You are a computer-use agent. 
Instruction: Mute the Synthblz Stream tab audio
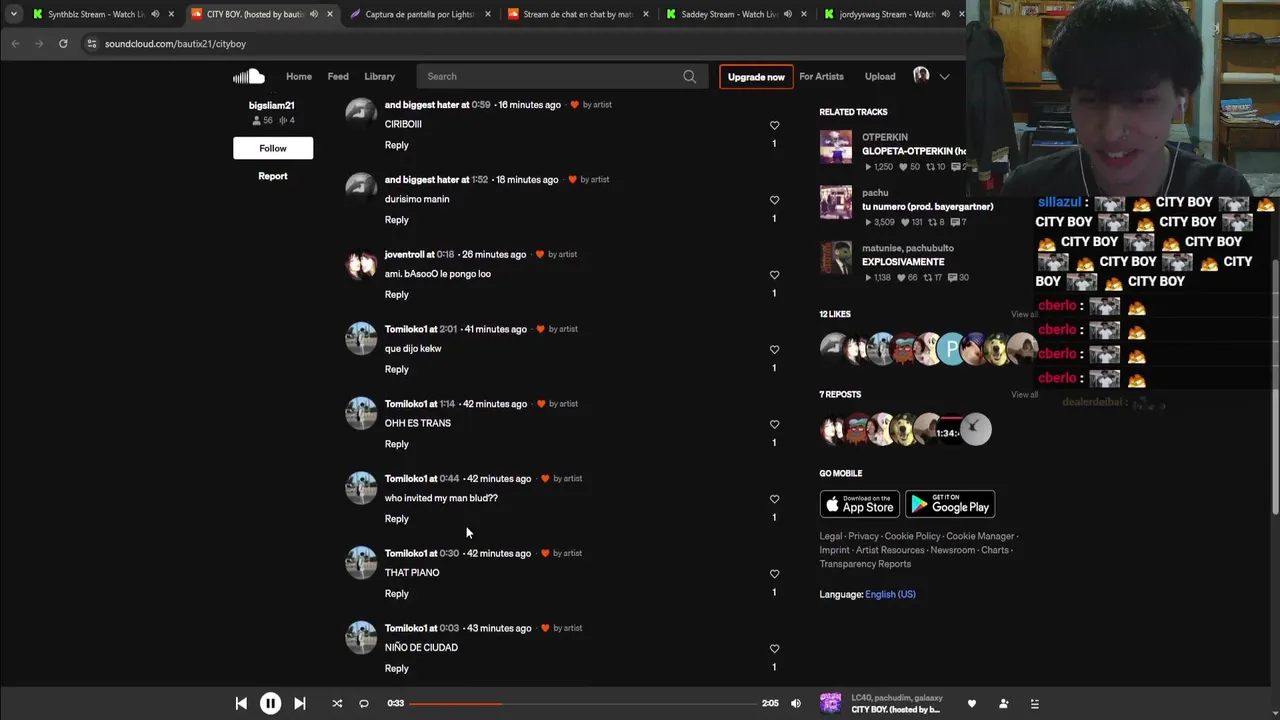click(x=155, y=14)
